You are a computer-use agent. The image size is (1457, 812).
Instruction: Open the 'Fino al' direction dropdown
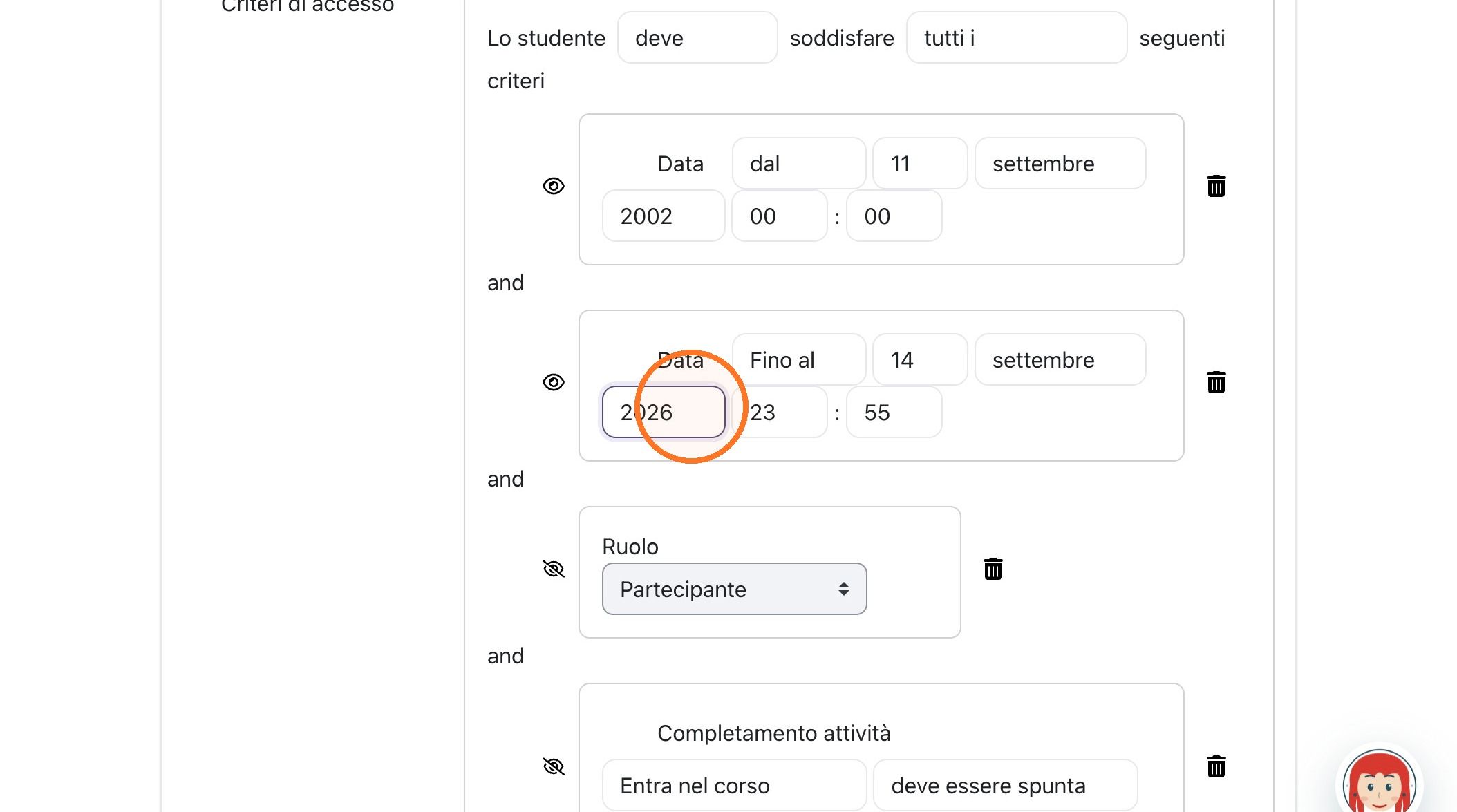click(x=799, y=359)
